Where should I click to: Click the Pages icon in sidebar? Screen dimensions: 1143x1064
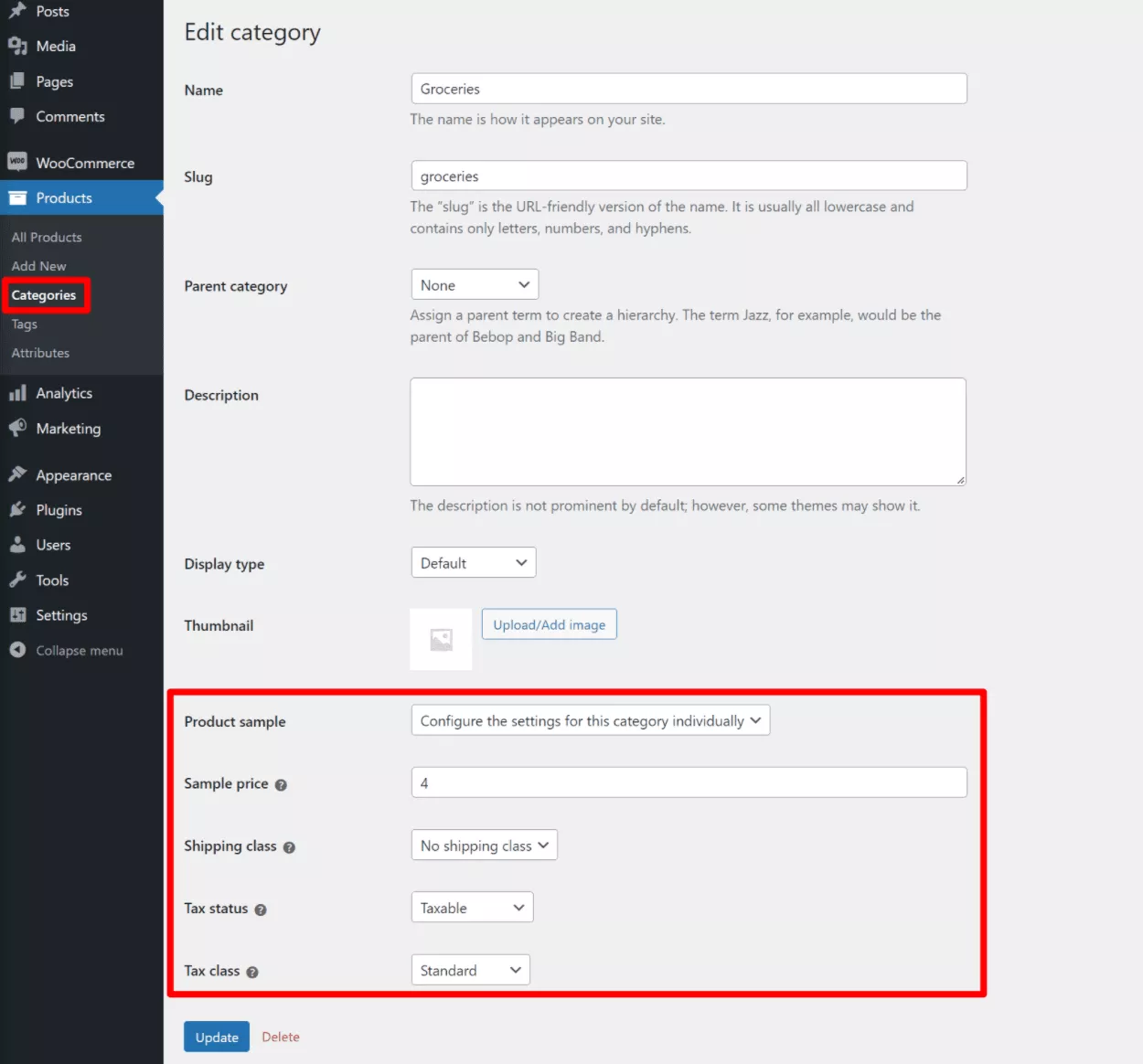(17, 81)
